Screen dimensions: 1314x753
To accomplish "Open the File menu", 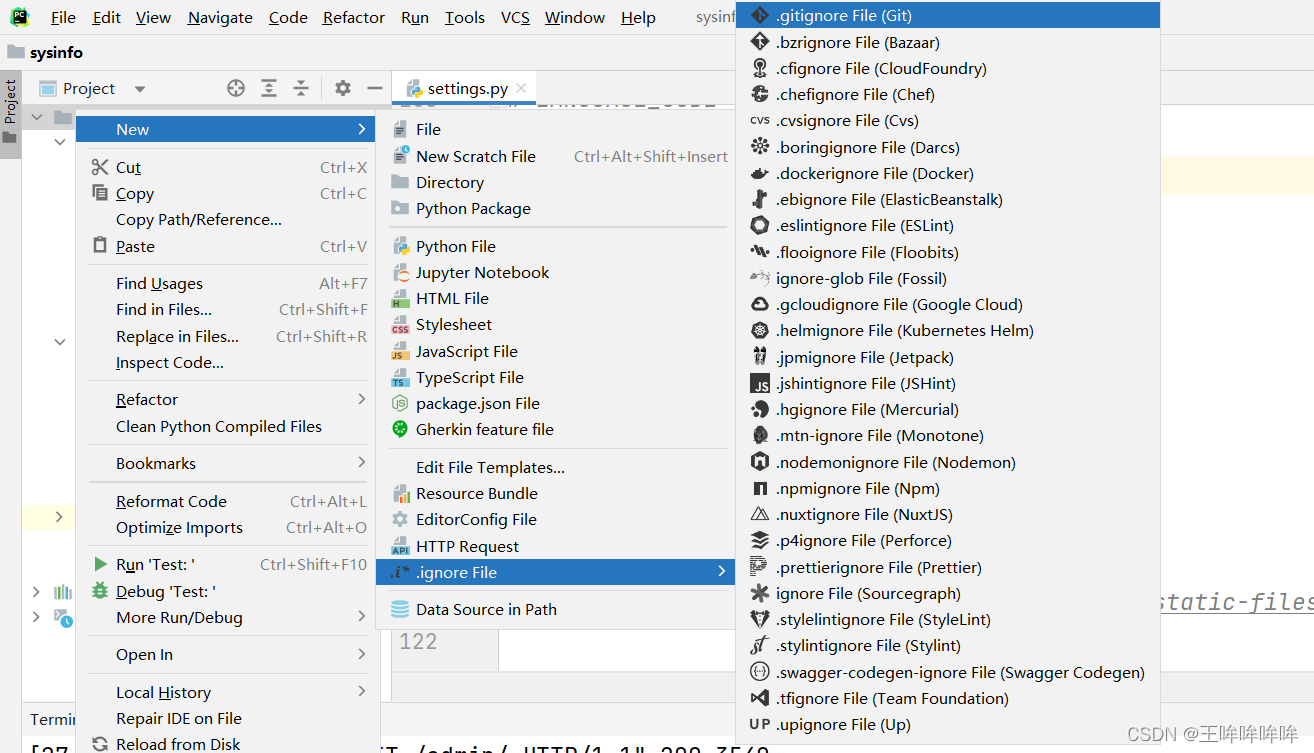I will [63, 17].
